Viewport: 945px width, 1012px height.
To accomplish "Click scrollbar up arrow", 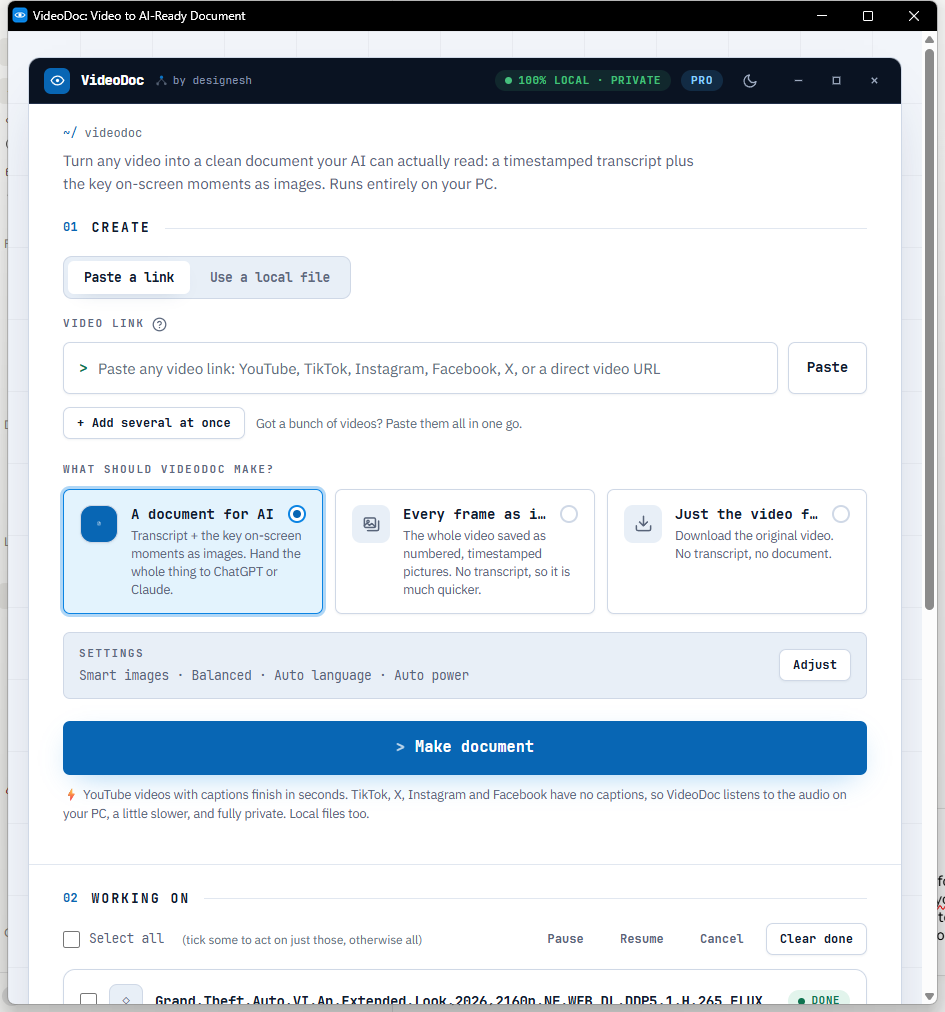I will pos(930,40).
